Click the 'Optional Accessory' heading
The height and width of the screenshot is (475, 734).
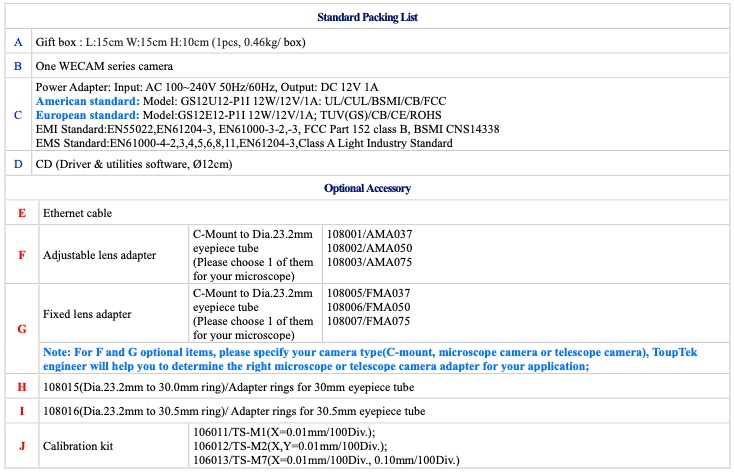pos(367,188)
